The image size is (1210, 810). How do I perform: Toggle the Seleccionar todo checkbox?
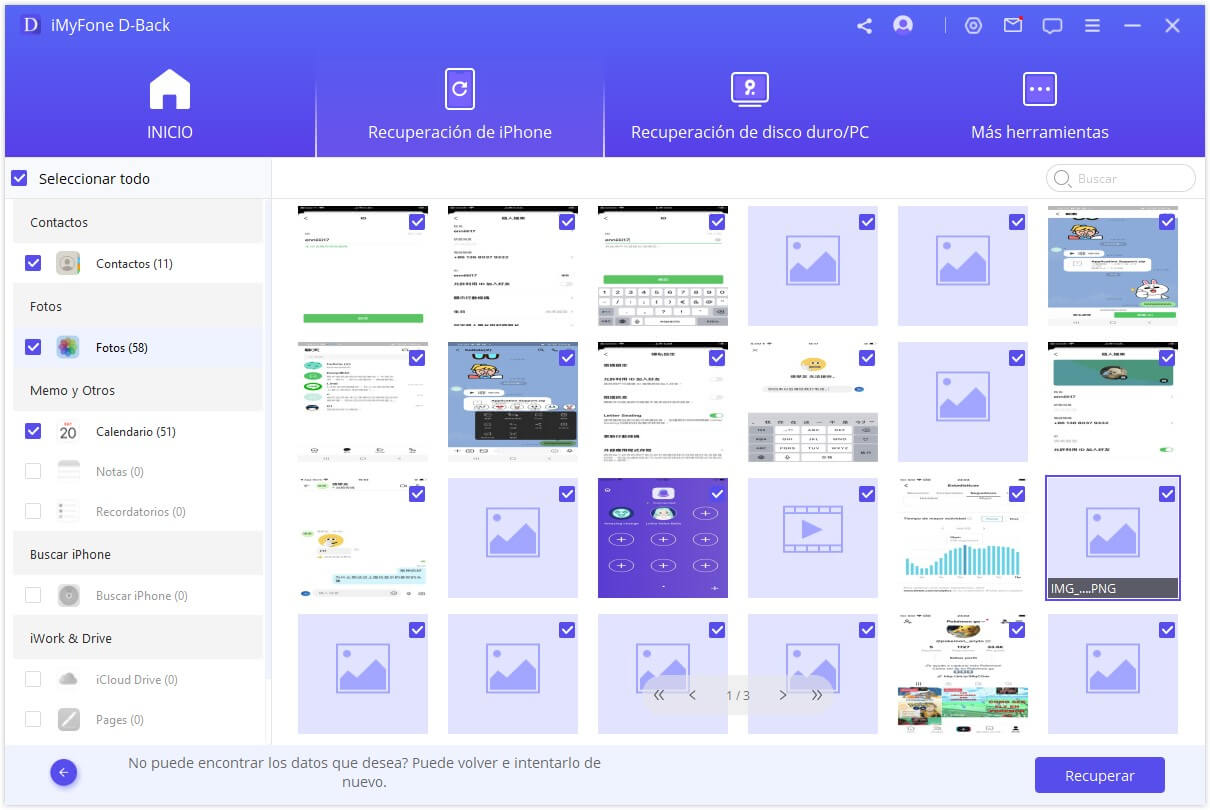(19, 178)
